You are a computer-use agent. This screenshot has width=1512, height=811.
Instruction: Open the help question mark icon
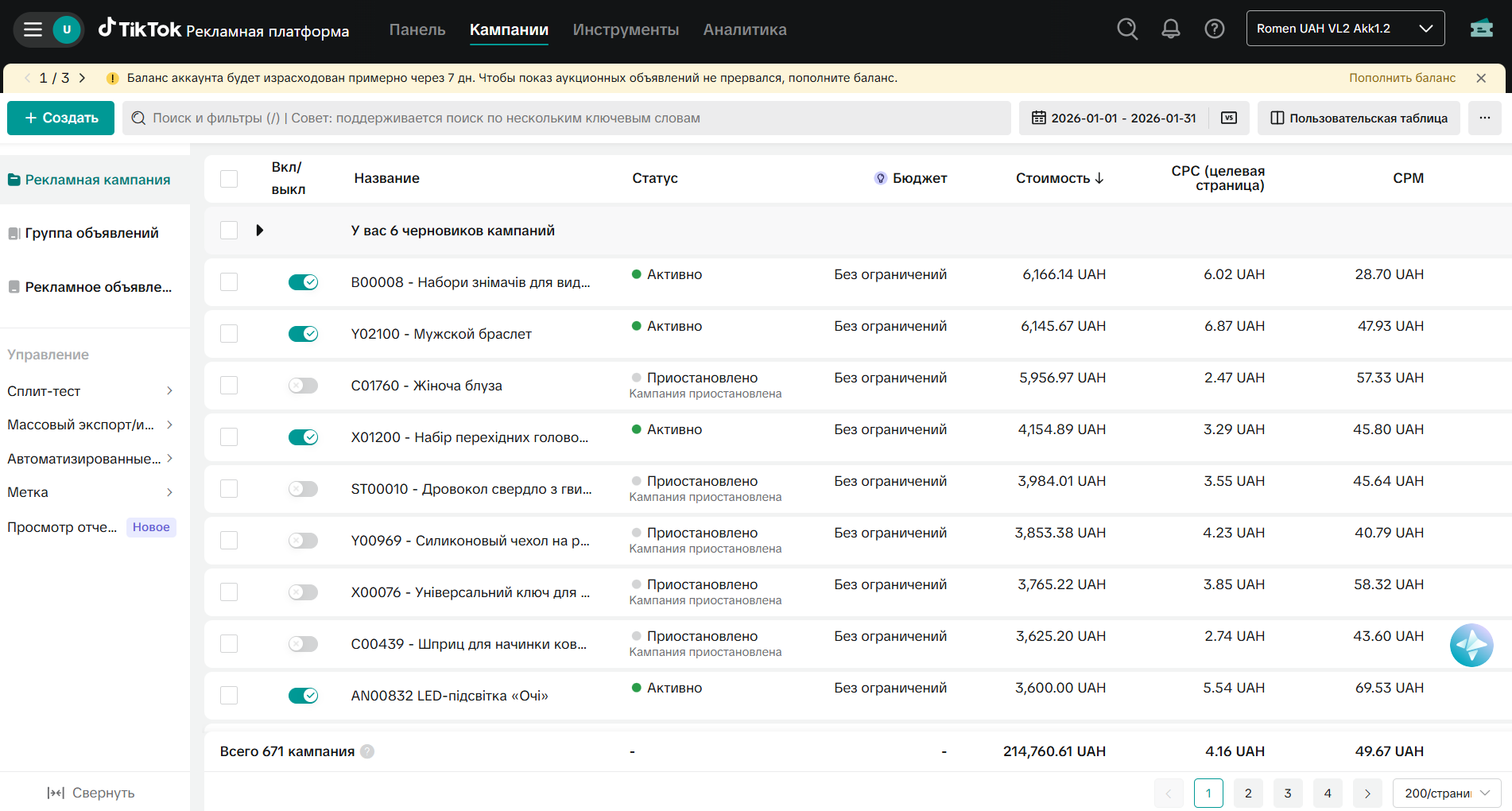[x=1214, y=29]
